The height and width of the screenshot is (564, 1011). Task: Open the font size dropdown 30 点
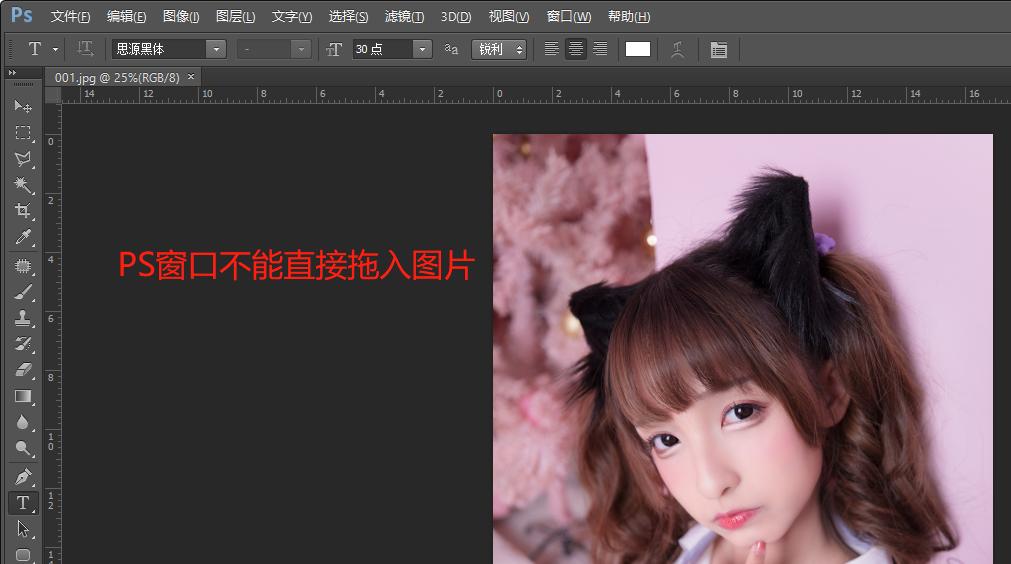422,49
